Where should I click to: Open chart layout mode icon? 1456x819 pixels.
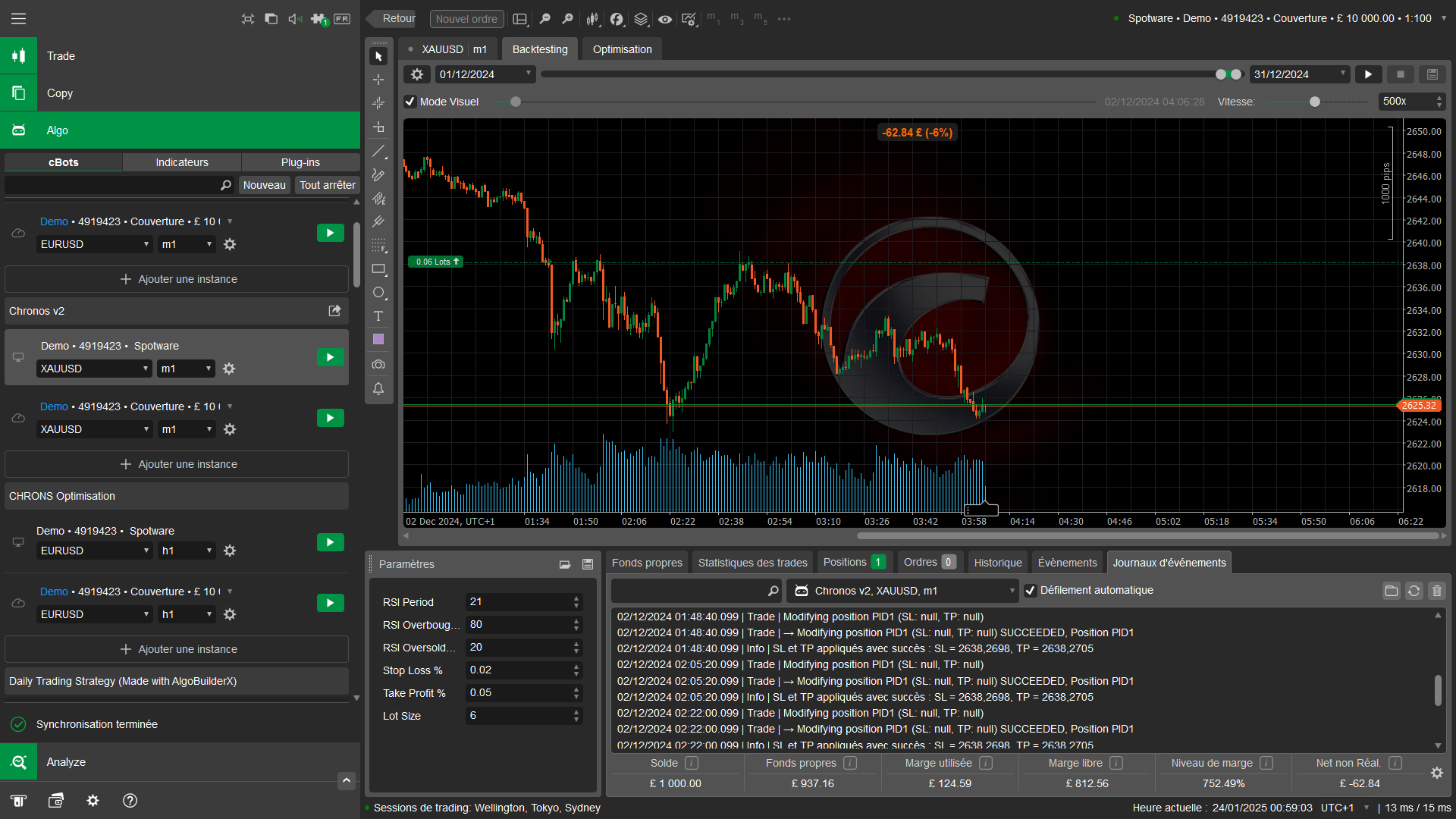click(x=520, y=19)
